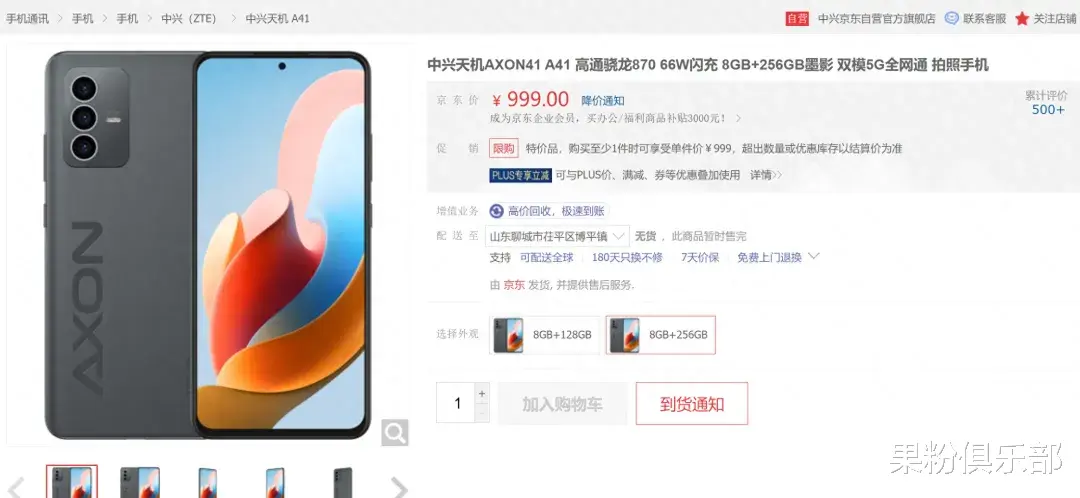Open delivery address dropdown 山东聊城市
Screen dimensions: 1080x498
pos(557,236)
